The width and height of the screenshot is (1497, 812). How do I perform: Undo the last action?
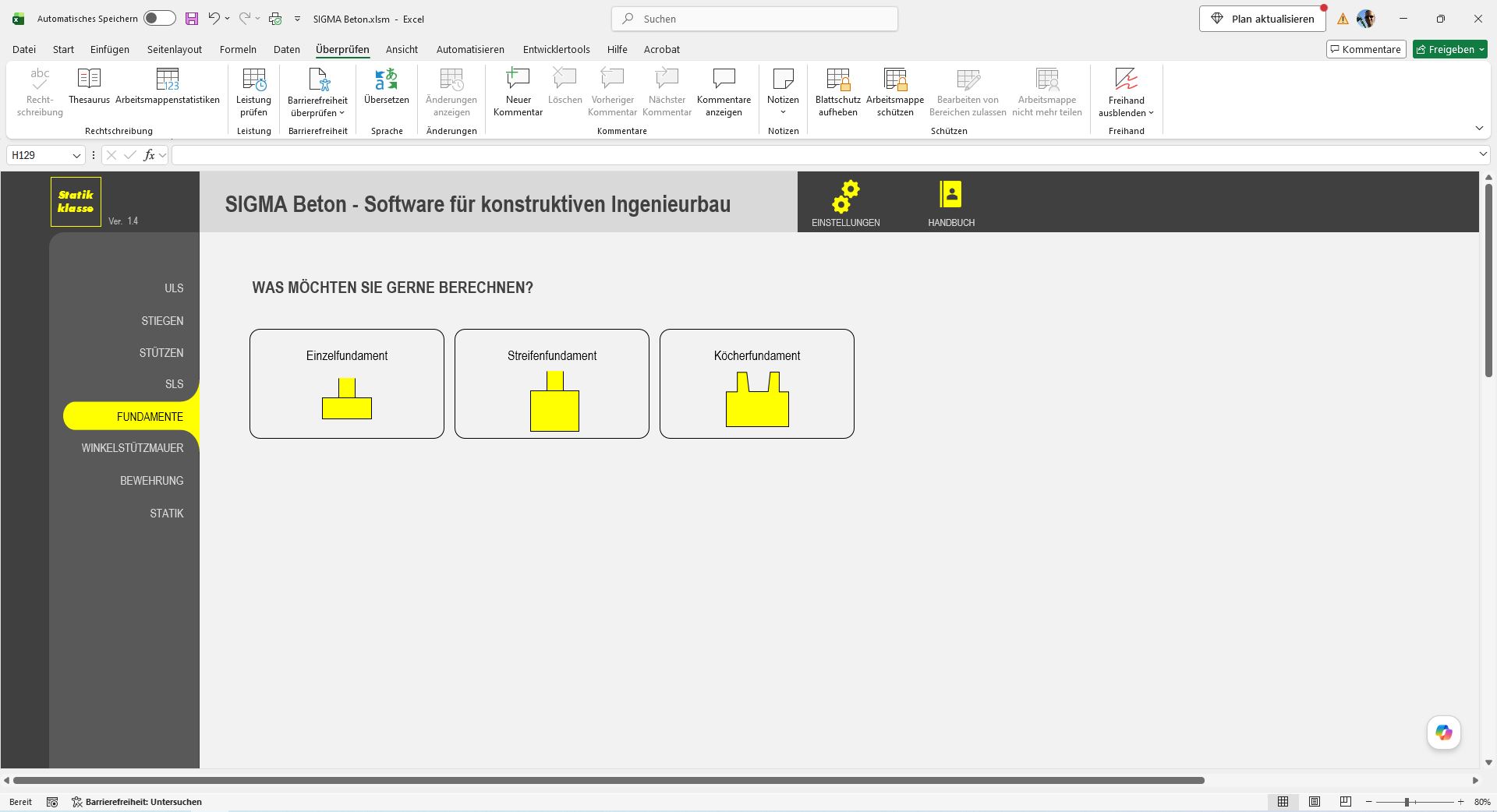click(214, 19)
